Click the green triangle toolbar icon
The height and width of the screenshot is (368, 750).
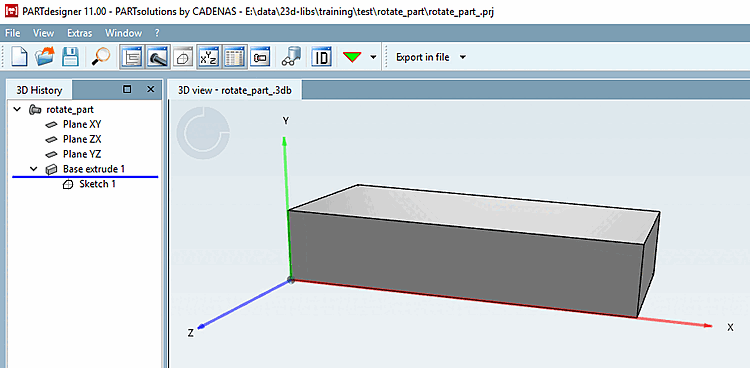tap(353, 57)
